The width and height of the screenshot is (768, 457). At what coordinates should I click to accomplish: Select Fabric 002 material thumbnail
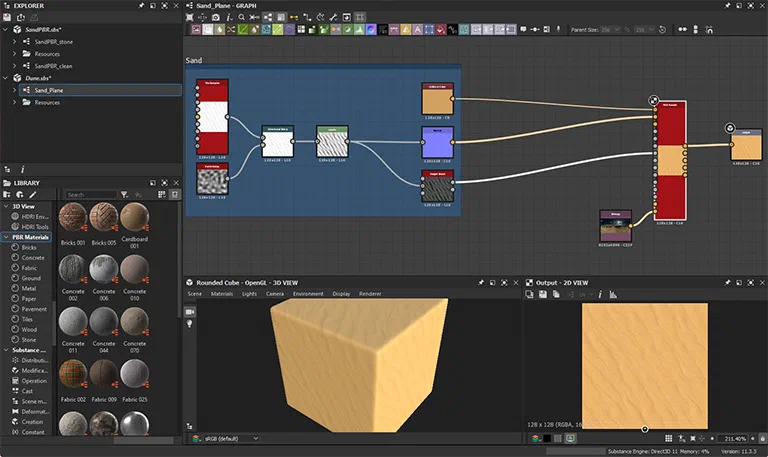point(73,373)
